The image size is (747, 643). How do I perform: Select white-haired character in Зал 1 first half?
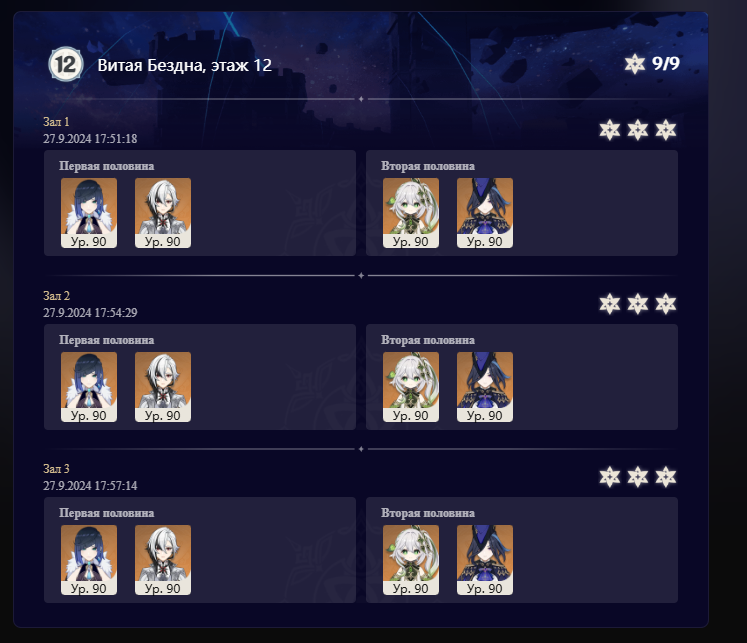coord(163,213)
